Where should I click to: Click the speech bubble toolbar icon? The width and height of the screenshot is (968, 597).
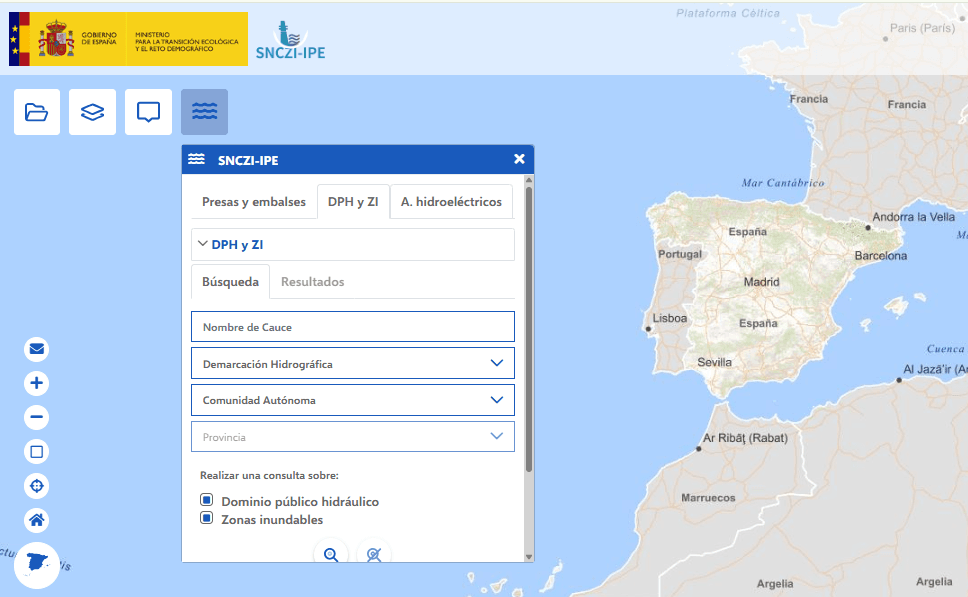pos(149,112)
